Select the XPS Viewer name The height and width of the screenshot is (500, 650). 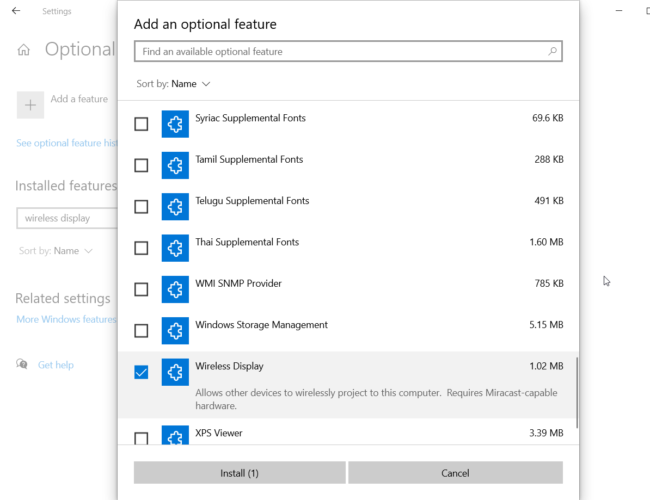tap(219, 433)
